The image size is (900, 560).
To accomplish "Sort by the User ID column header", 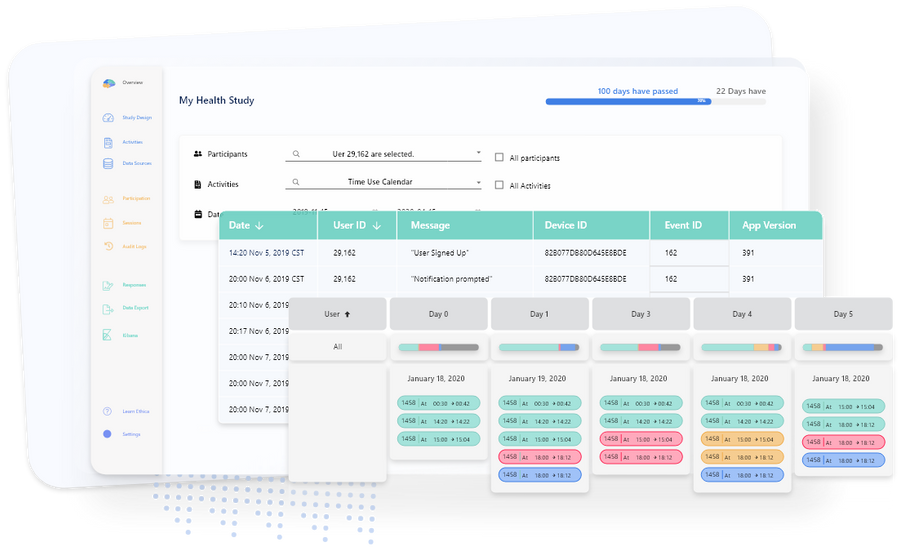I will click(357, 226).
